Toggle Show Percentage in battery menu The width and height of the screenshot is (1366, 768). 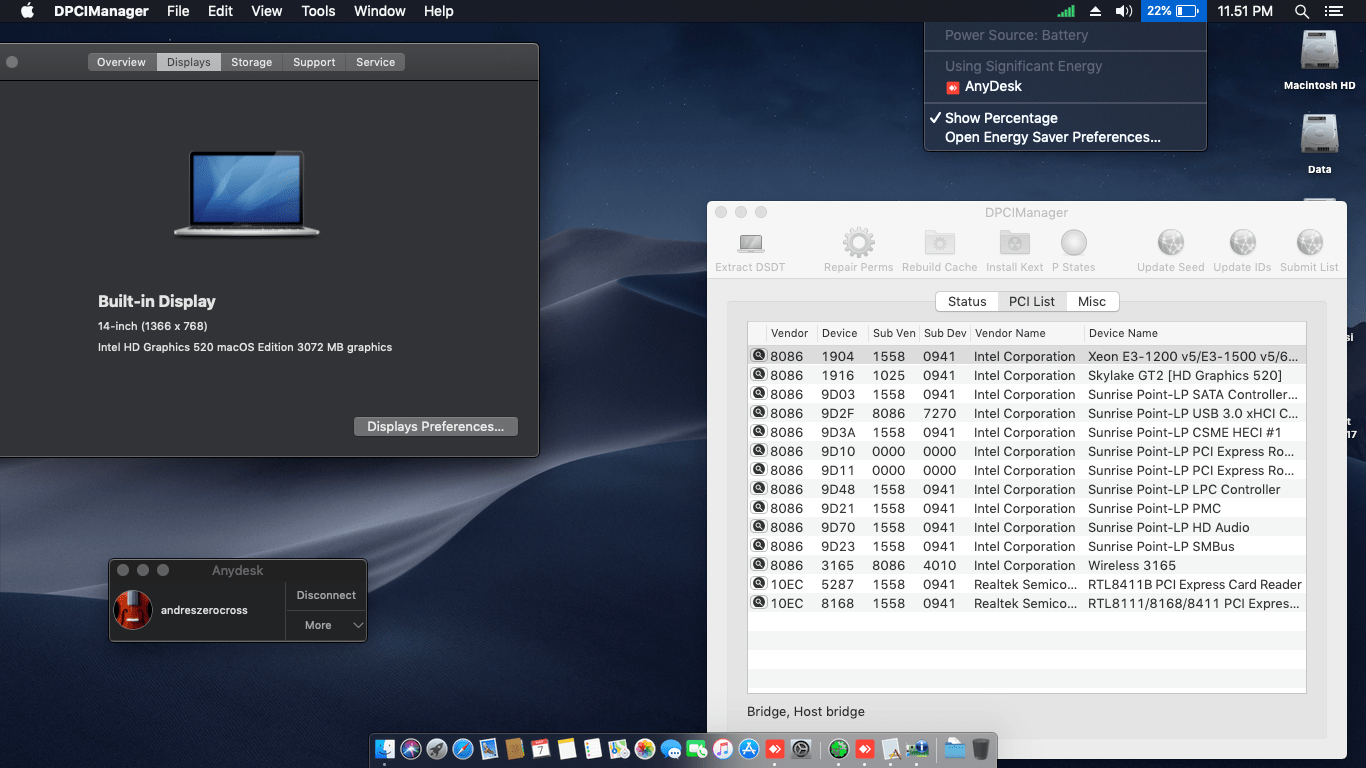pos(1065,118)
